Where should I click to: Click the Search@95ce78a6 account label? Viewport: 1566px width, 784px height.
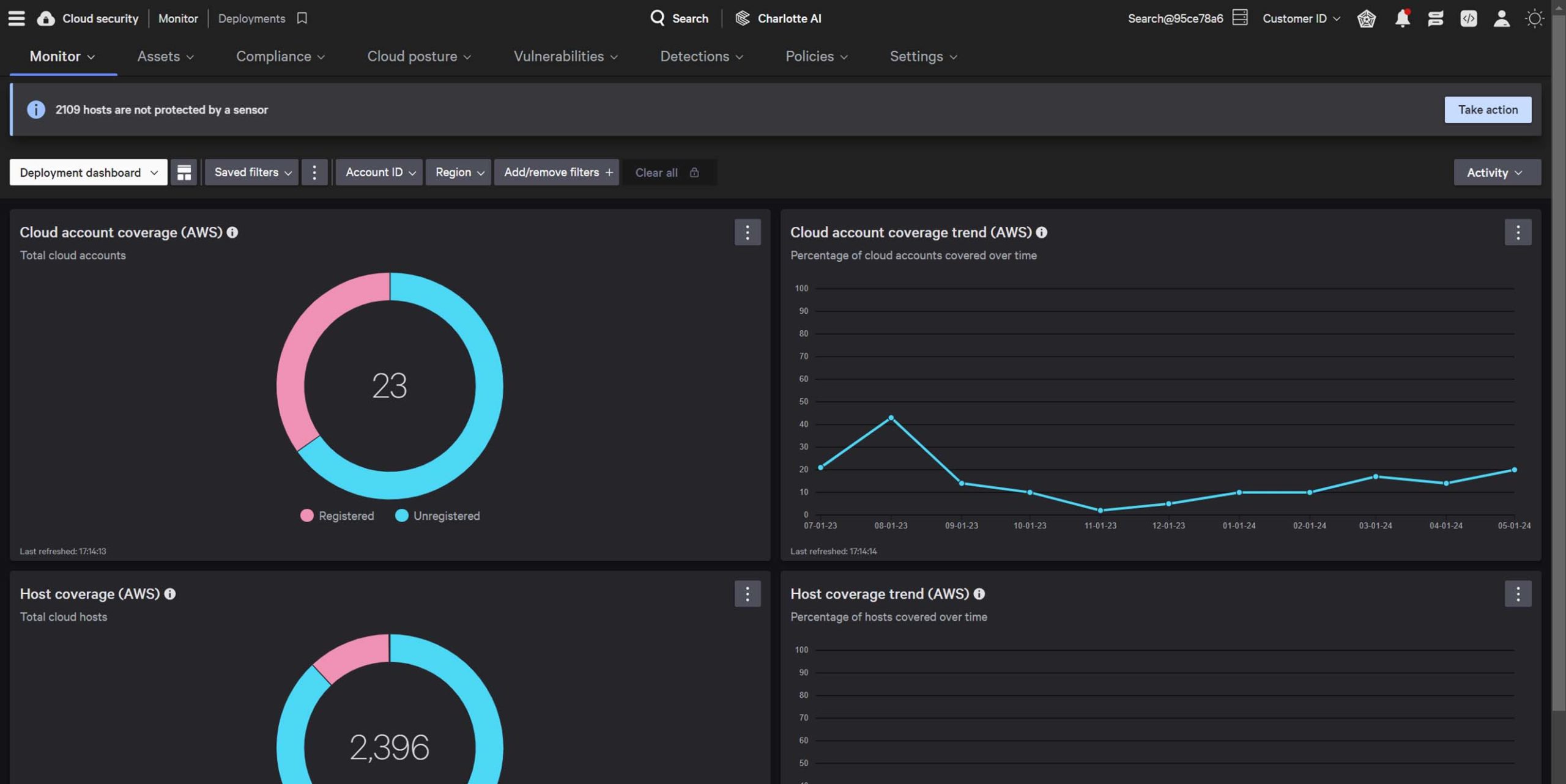click(1175, 18)
